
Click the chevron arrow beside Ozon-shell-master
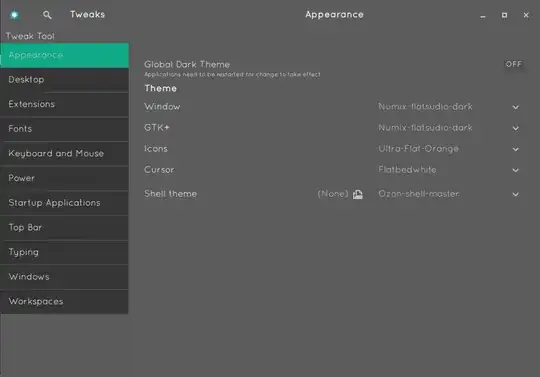coord(516,195)
